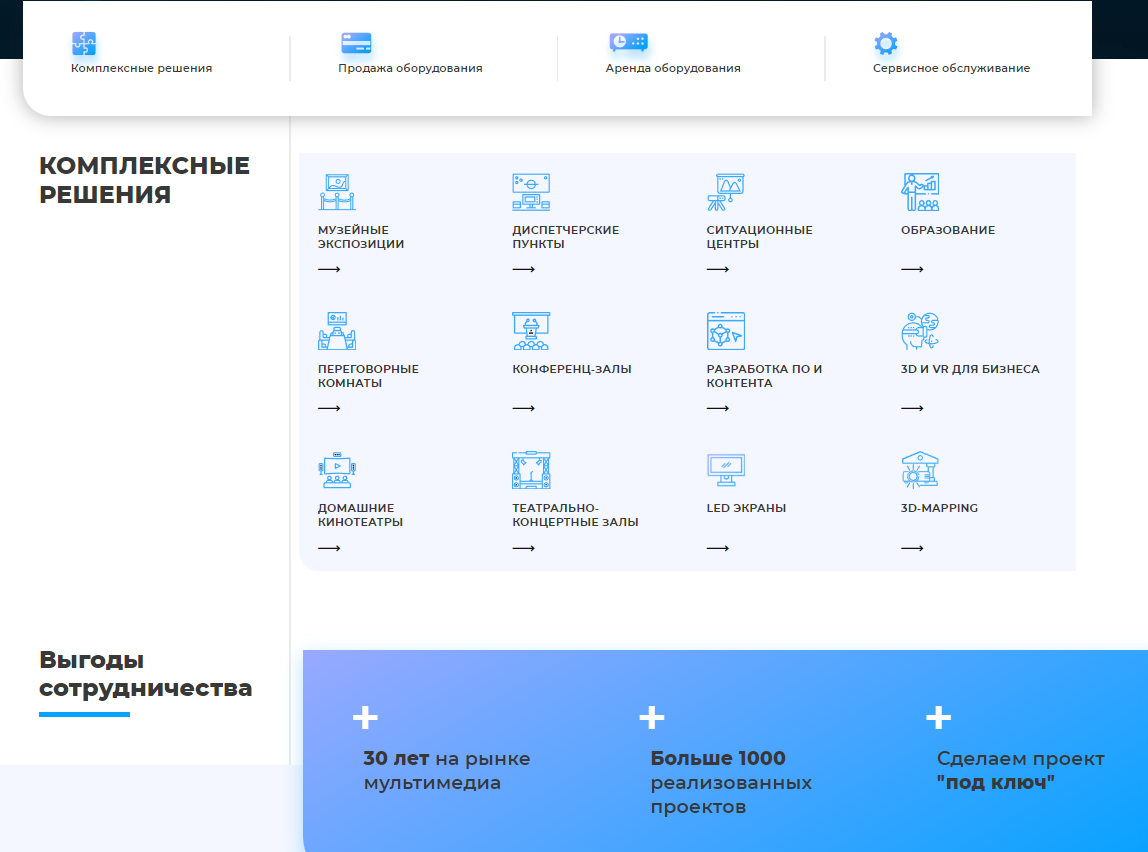Screen dimensions: 1148x852
Task: Open the Переговорные комнаты link
Action: coord(368,376)
